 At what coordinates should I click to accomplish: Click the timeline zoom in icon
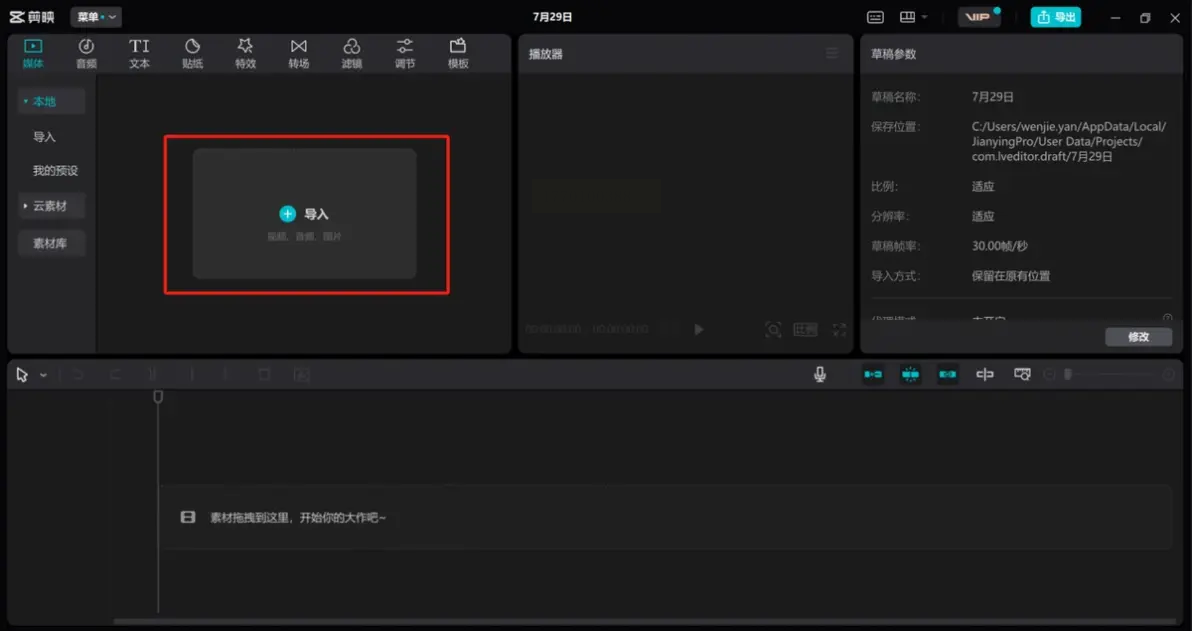click(1169, 375)
